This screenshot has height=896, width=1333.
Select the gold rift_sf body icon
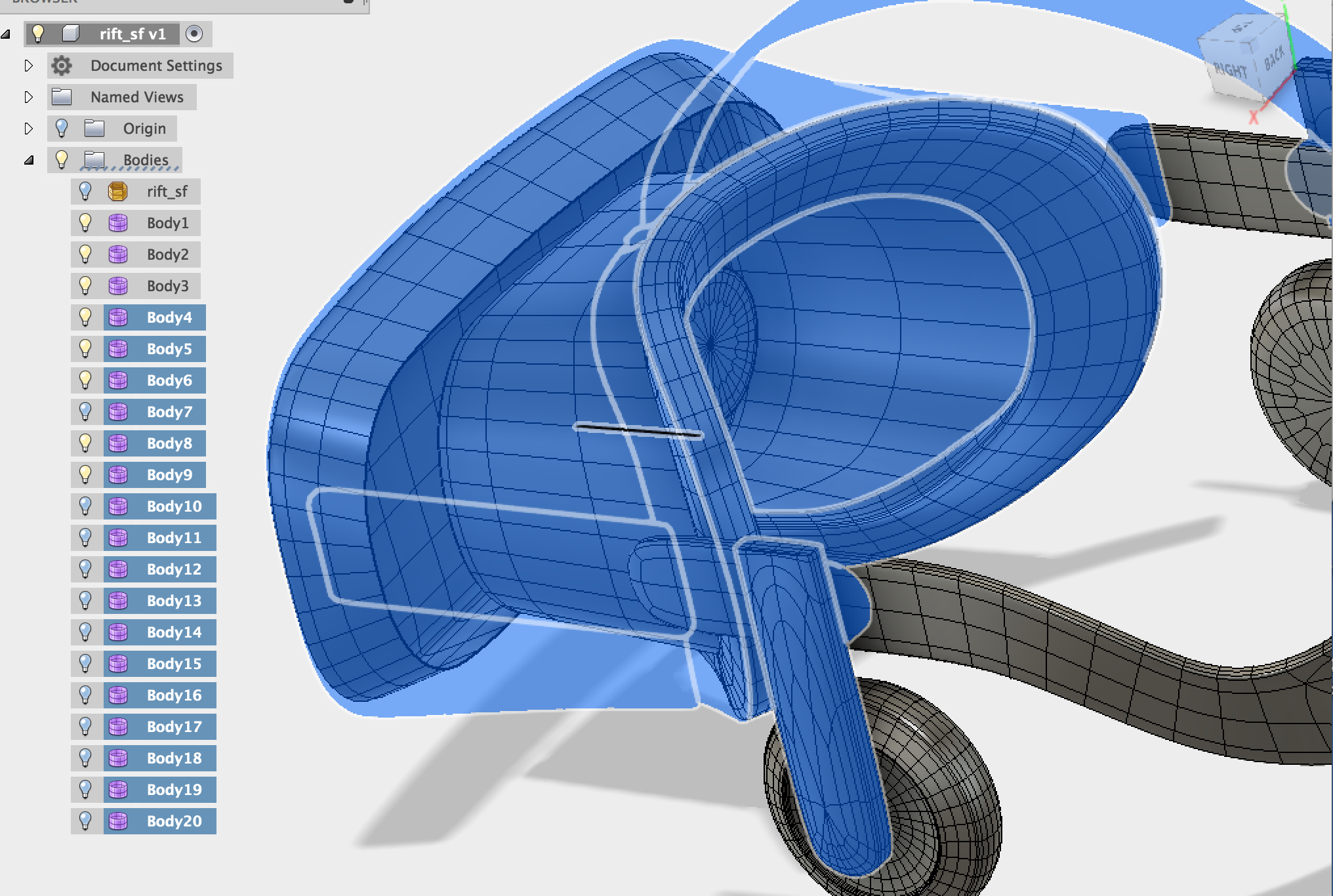point(119,192)
